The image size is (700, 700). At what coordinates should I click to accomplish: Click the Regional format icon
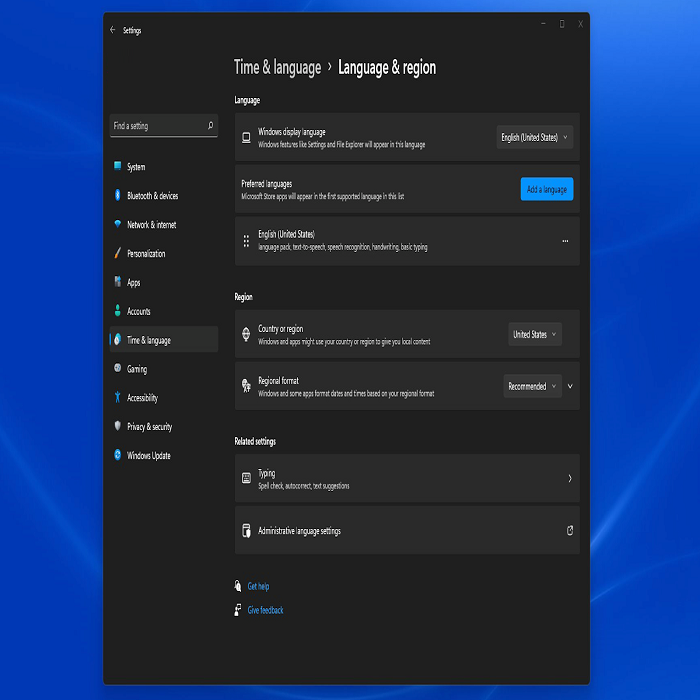(246, 386)
